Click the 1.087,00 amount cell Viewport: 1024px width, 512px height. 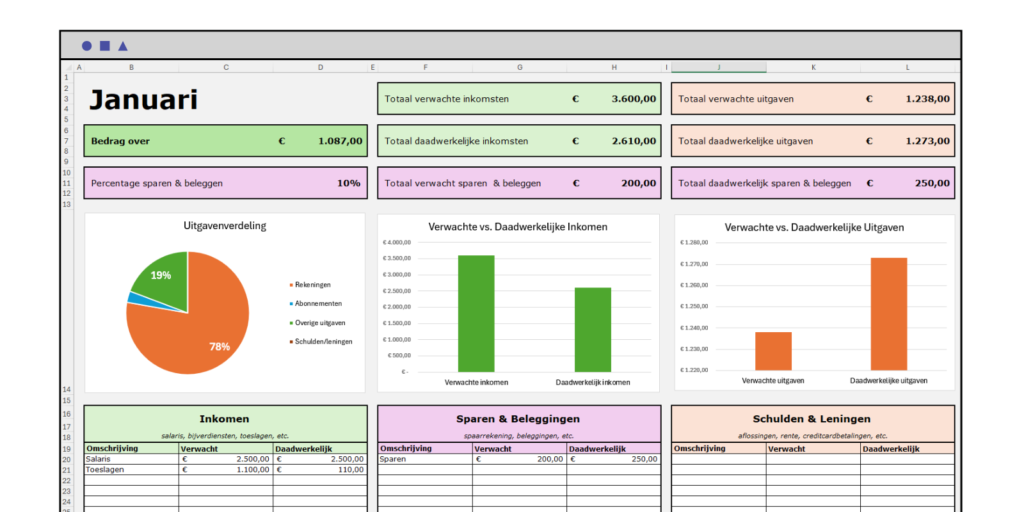pos(340,141)
